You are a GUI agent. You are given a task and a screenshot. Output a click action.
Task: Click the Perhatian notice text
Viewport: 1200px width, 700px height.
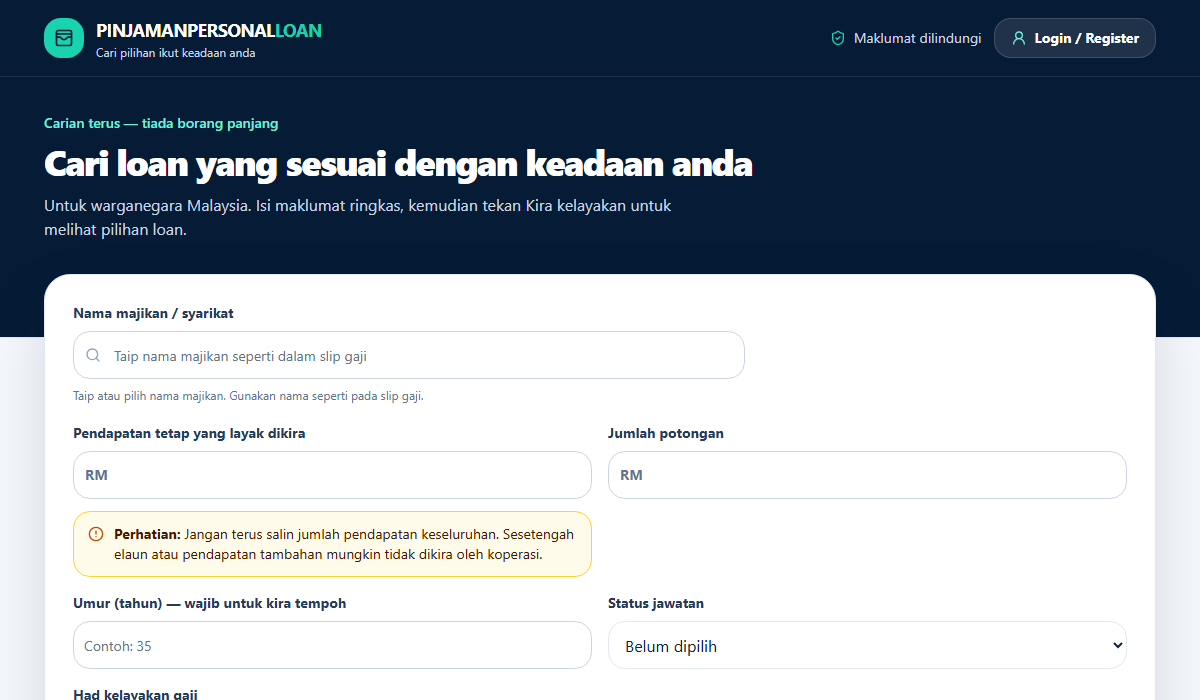pyautogui.click(x=344, y=544)
